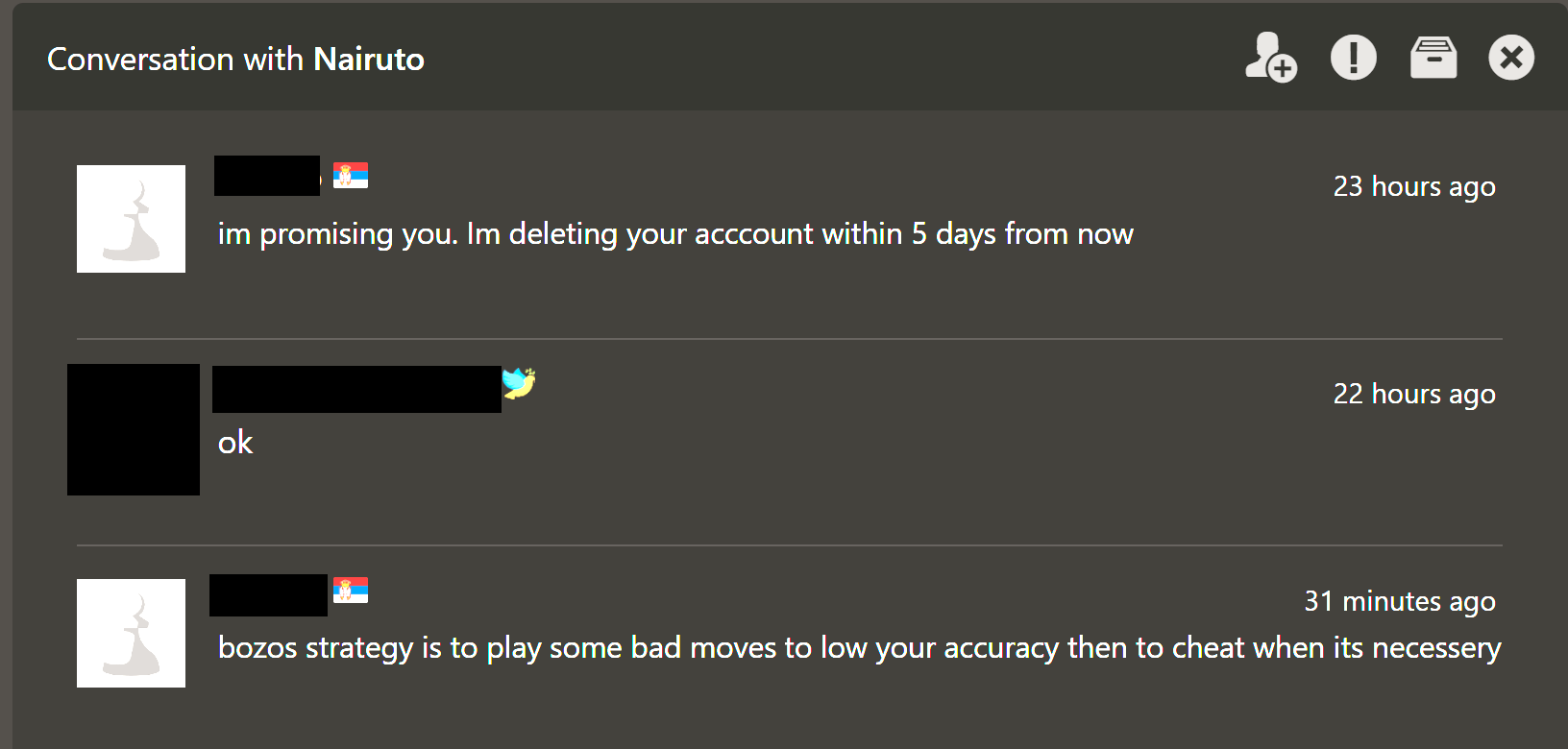Click the "ok" reply message

[235, 443]
